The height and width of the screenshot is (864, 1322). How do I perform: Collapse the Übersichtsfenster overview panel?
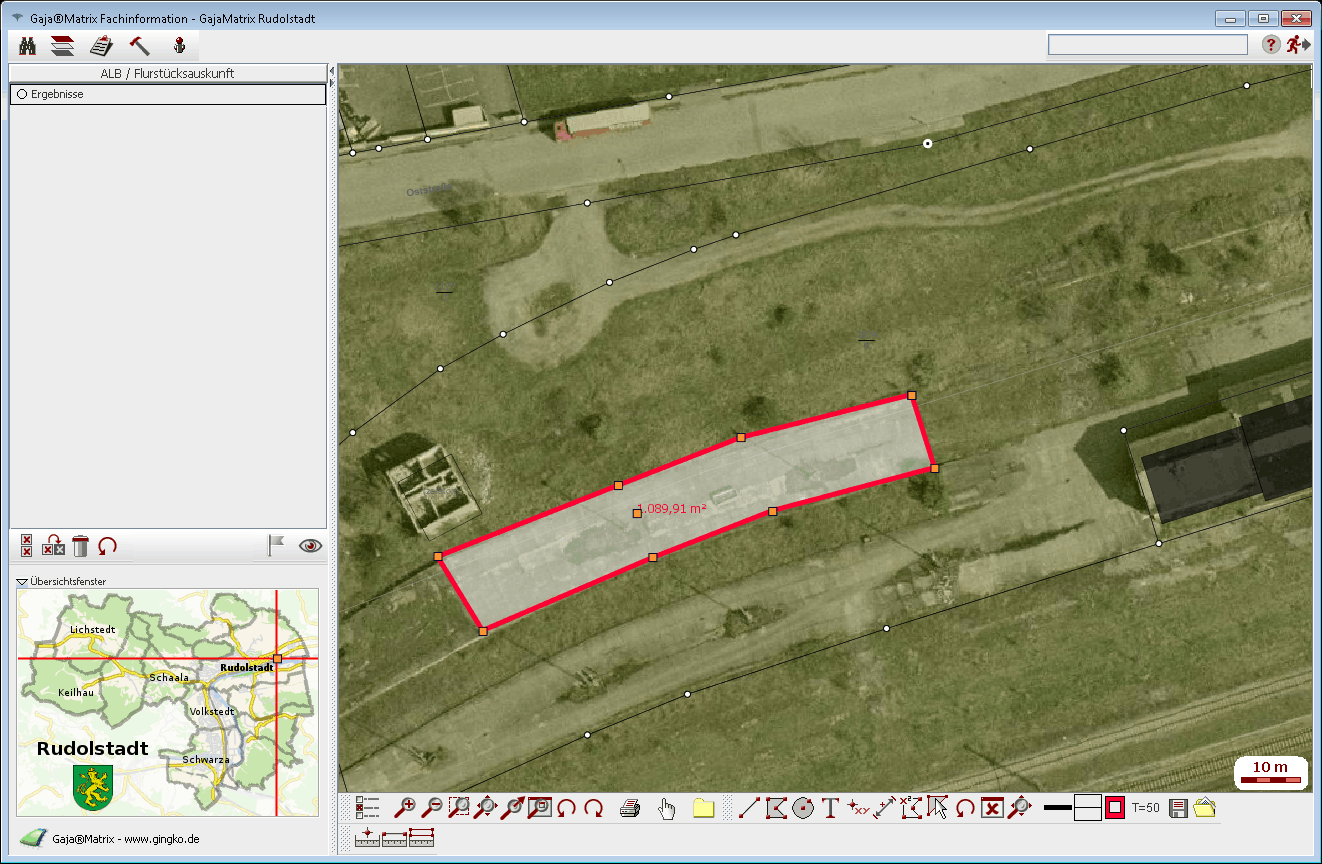[22, 581]
